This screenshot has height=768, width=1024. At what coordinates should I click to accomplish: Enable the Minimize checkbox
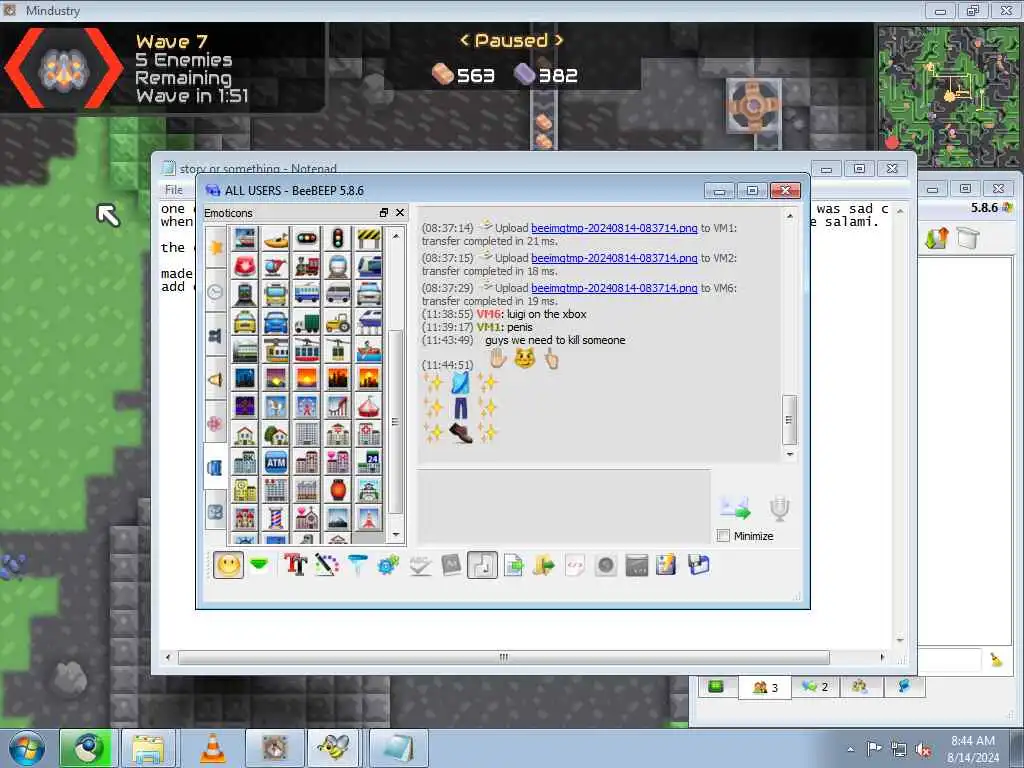(723, 536)
